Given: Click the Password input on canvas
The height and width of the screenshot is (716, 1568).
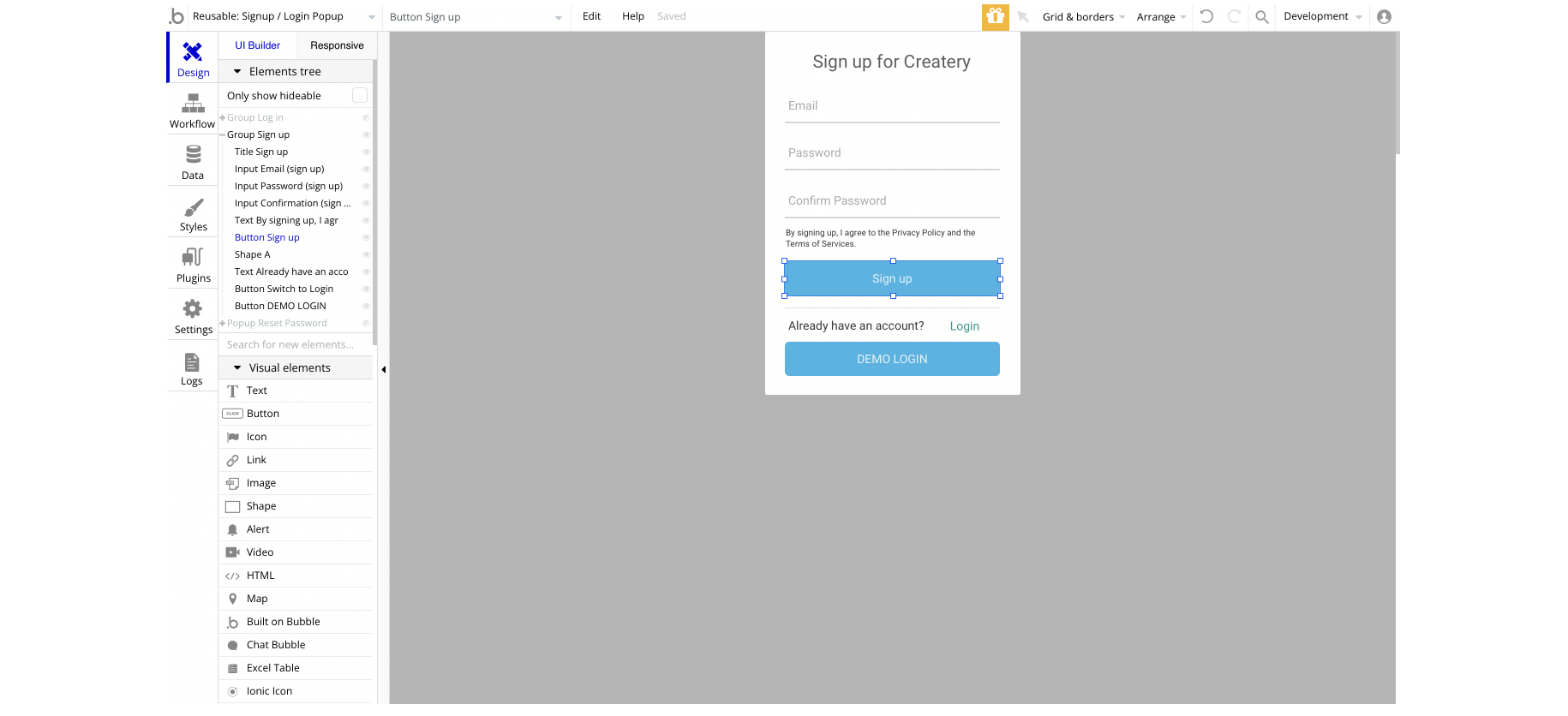Looking at the screenshot, I should (x=892, y=153).
